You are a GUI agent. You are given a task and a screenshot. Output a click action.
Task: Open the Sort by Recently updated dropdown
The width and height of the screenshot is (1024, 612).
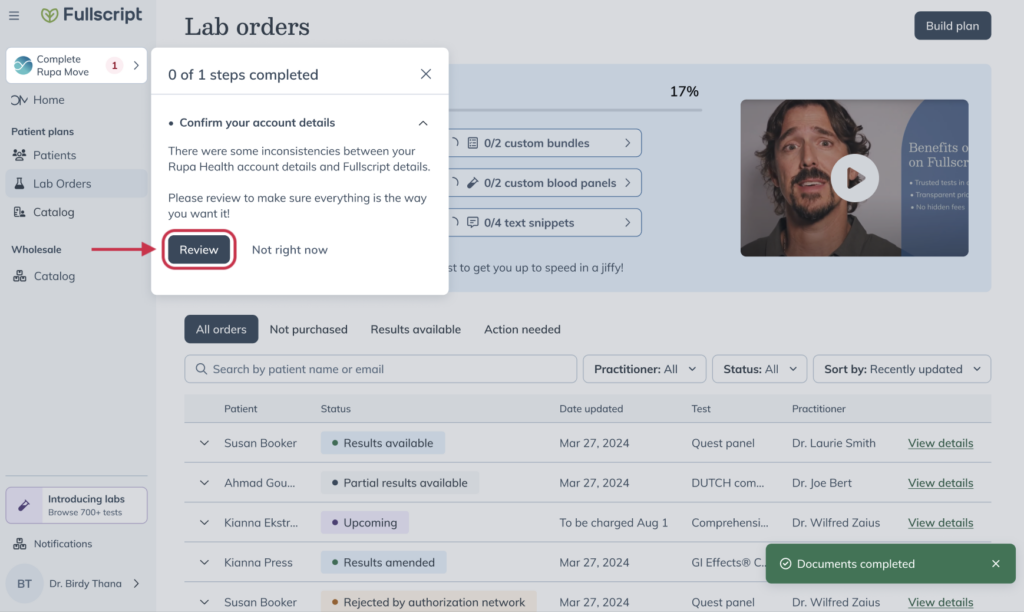pyautogui.click(x=901, y=368)
